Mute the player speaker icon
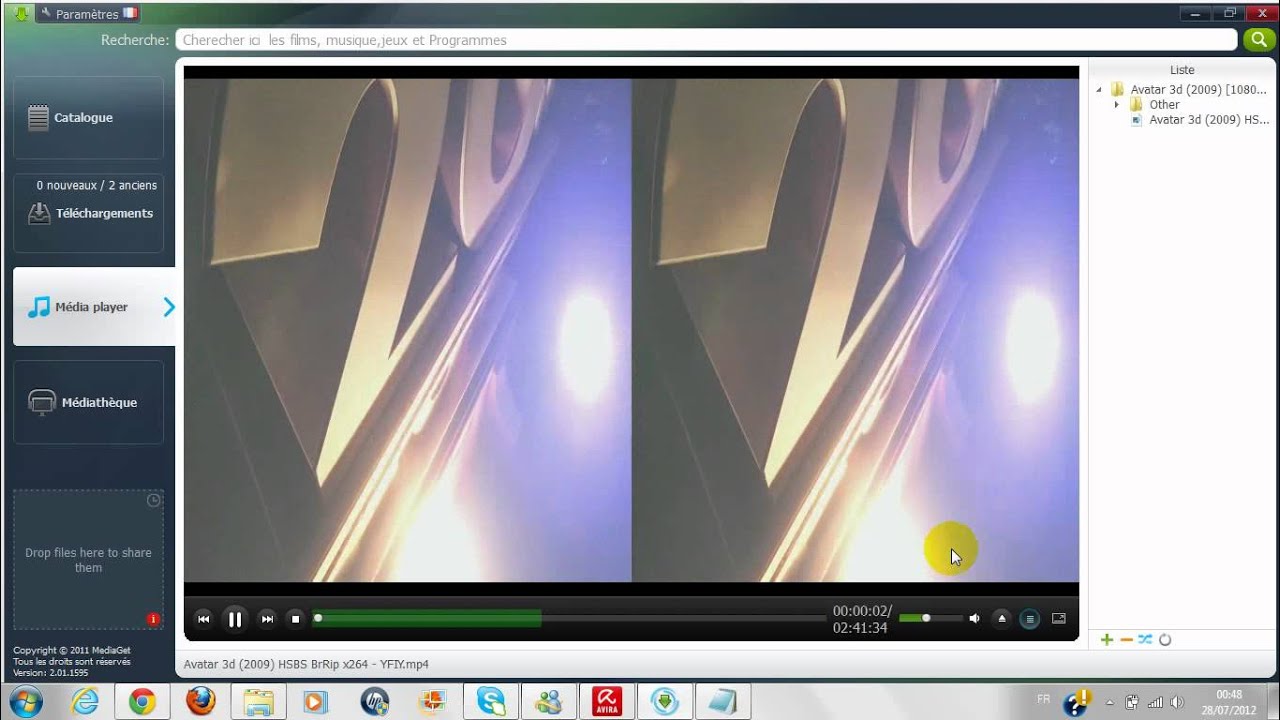 974,619
